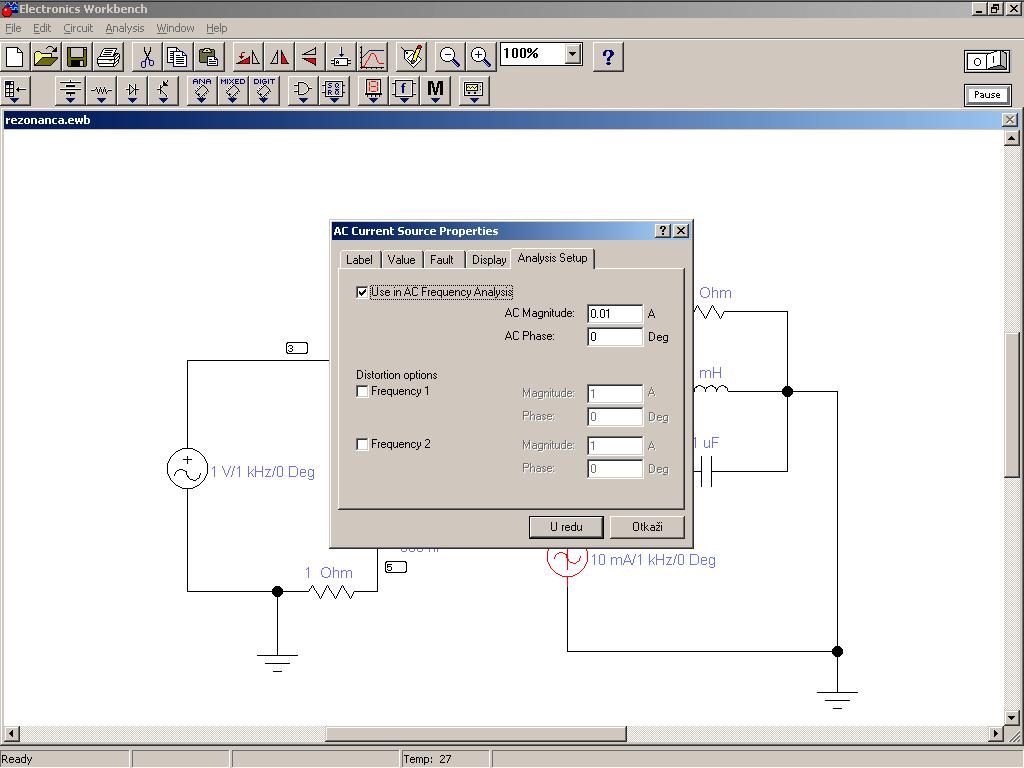This screenshot has width=1024, height=768.
Task: Uncheck Use in AC Frequency Analysis
Action: point(362,292)
